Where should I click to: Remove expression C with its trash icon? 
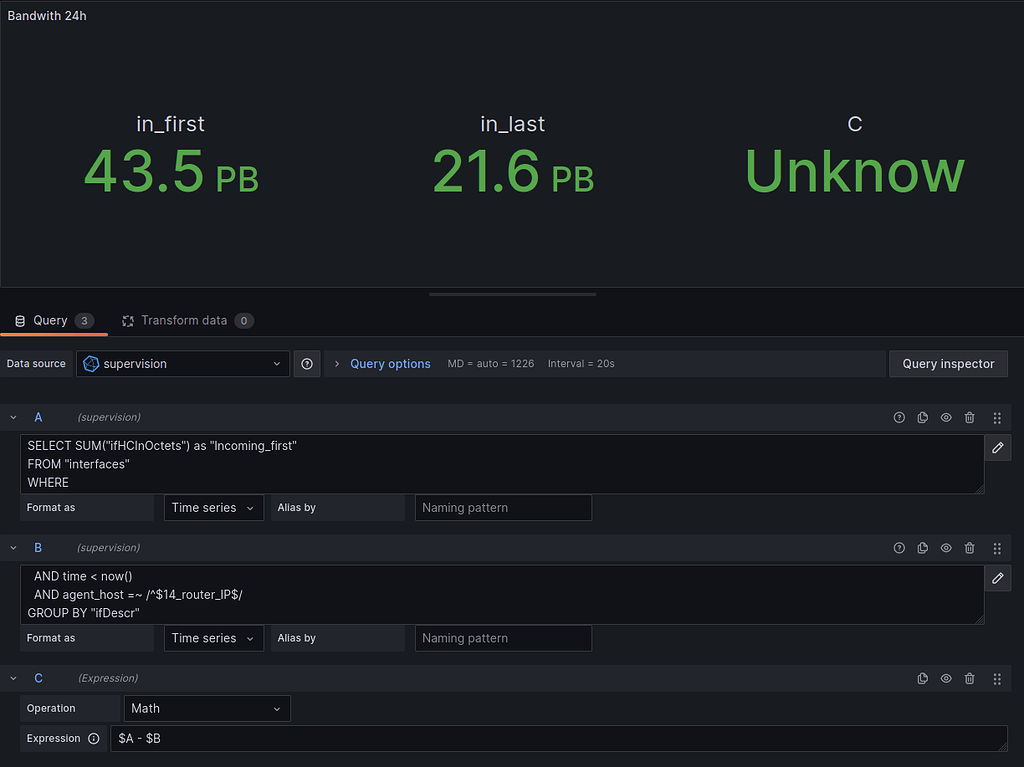point(969,678)
